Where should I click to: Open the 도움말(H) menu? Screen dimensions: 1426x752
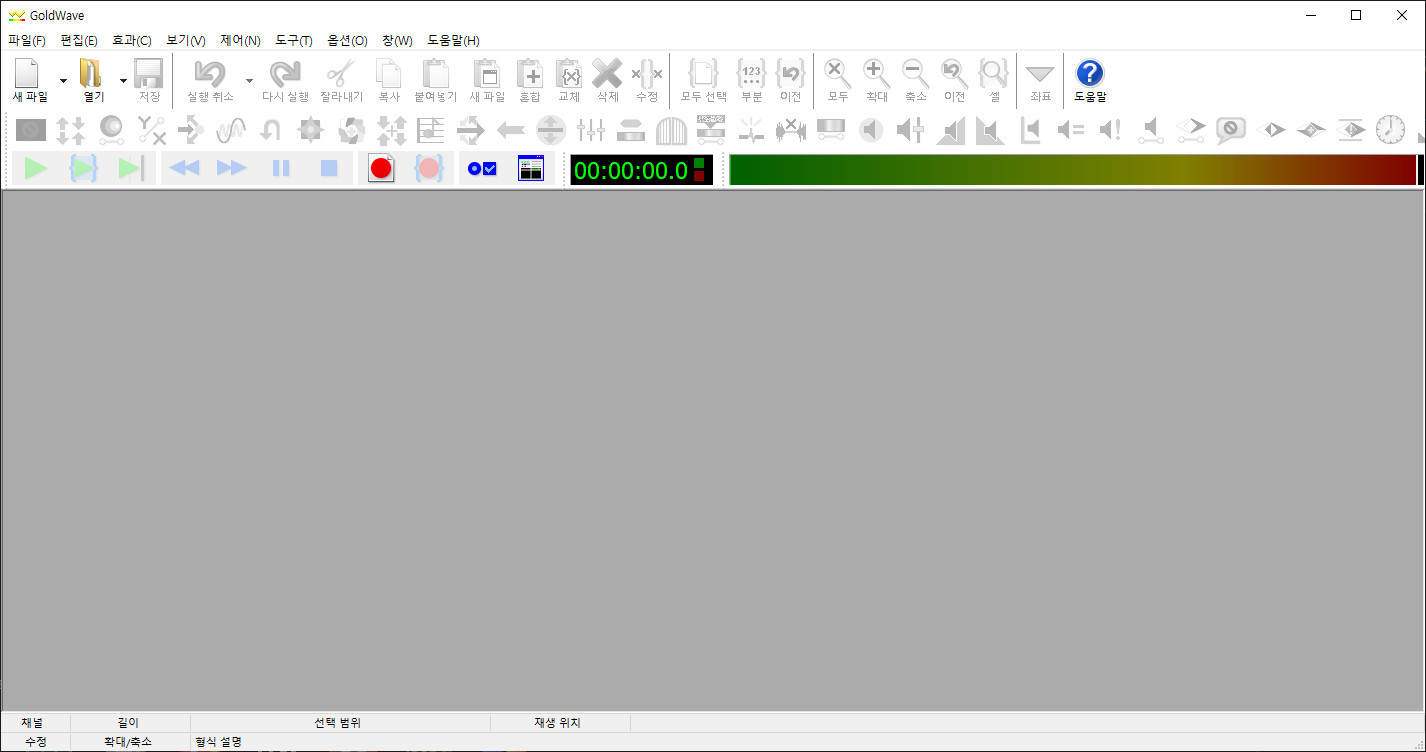pyautogui.click(x=453, y=40)
